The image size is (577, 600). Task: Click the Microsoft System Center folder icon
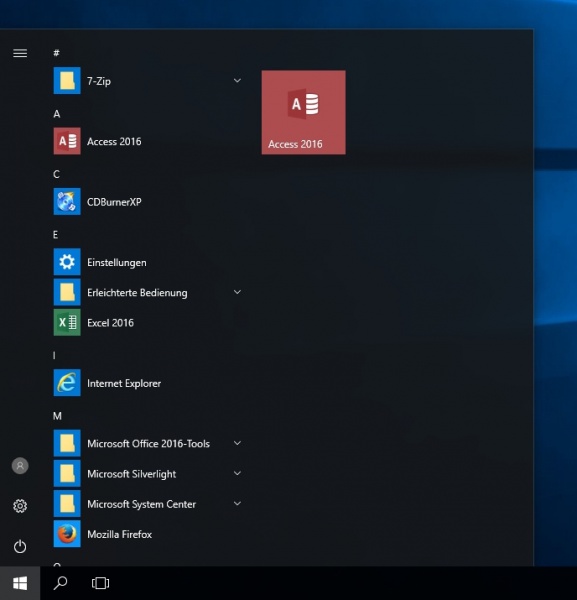tap(67, 504)
